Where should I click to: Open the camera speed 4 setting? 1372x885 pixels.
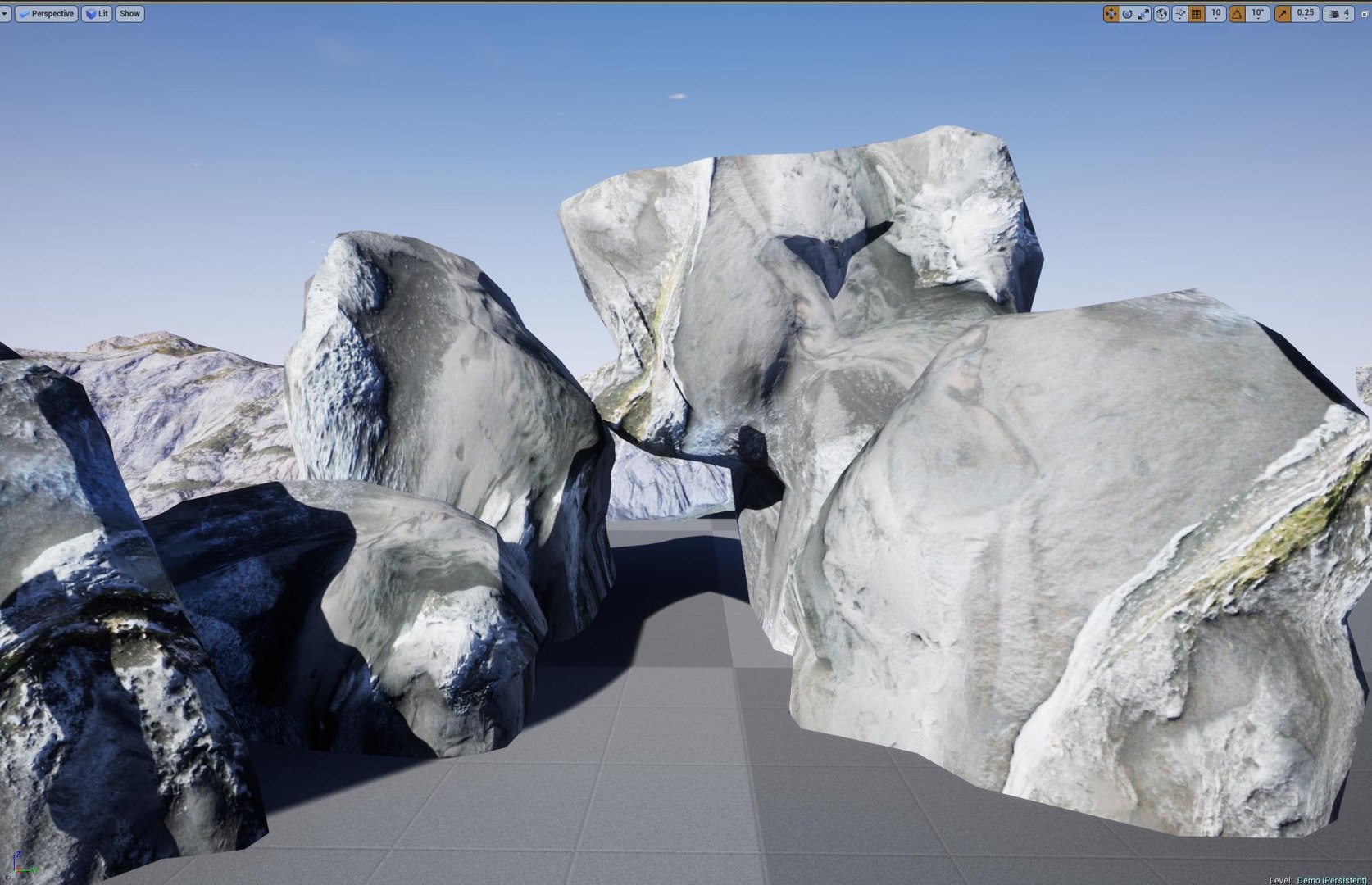click(1338, 14)
